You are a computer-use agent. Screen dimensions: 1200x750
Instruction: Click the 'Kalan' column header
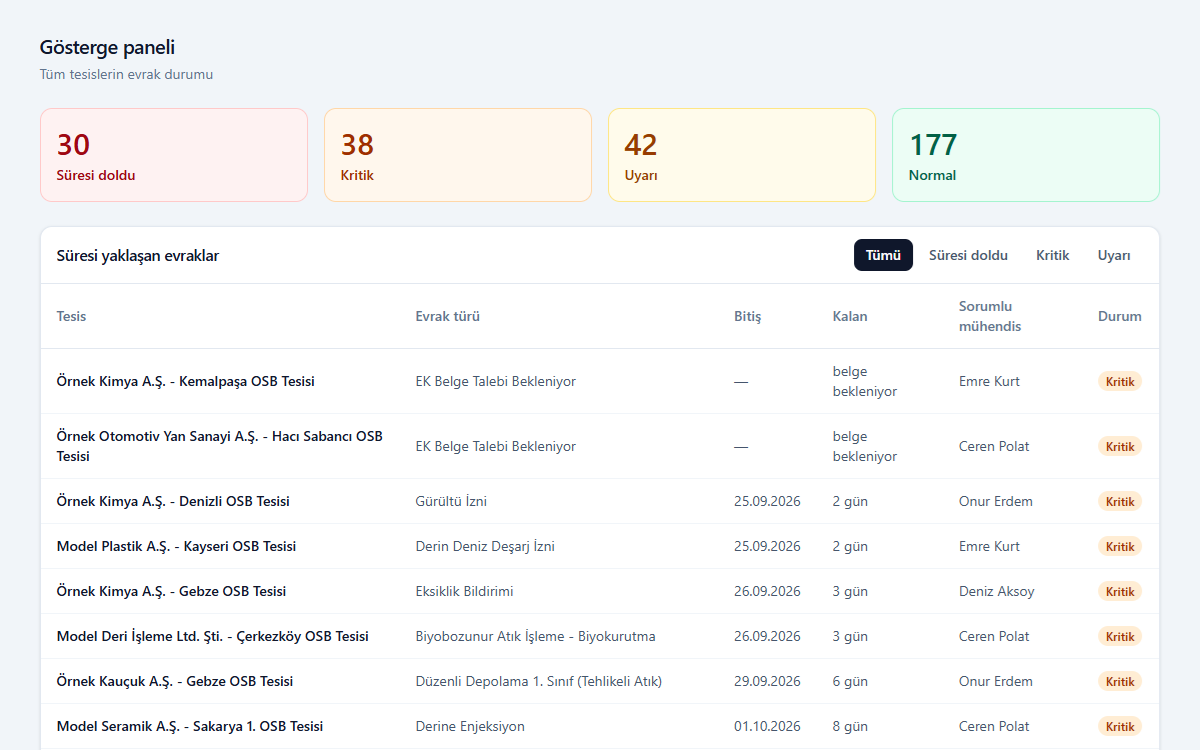[850, 316]
